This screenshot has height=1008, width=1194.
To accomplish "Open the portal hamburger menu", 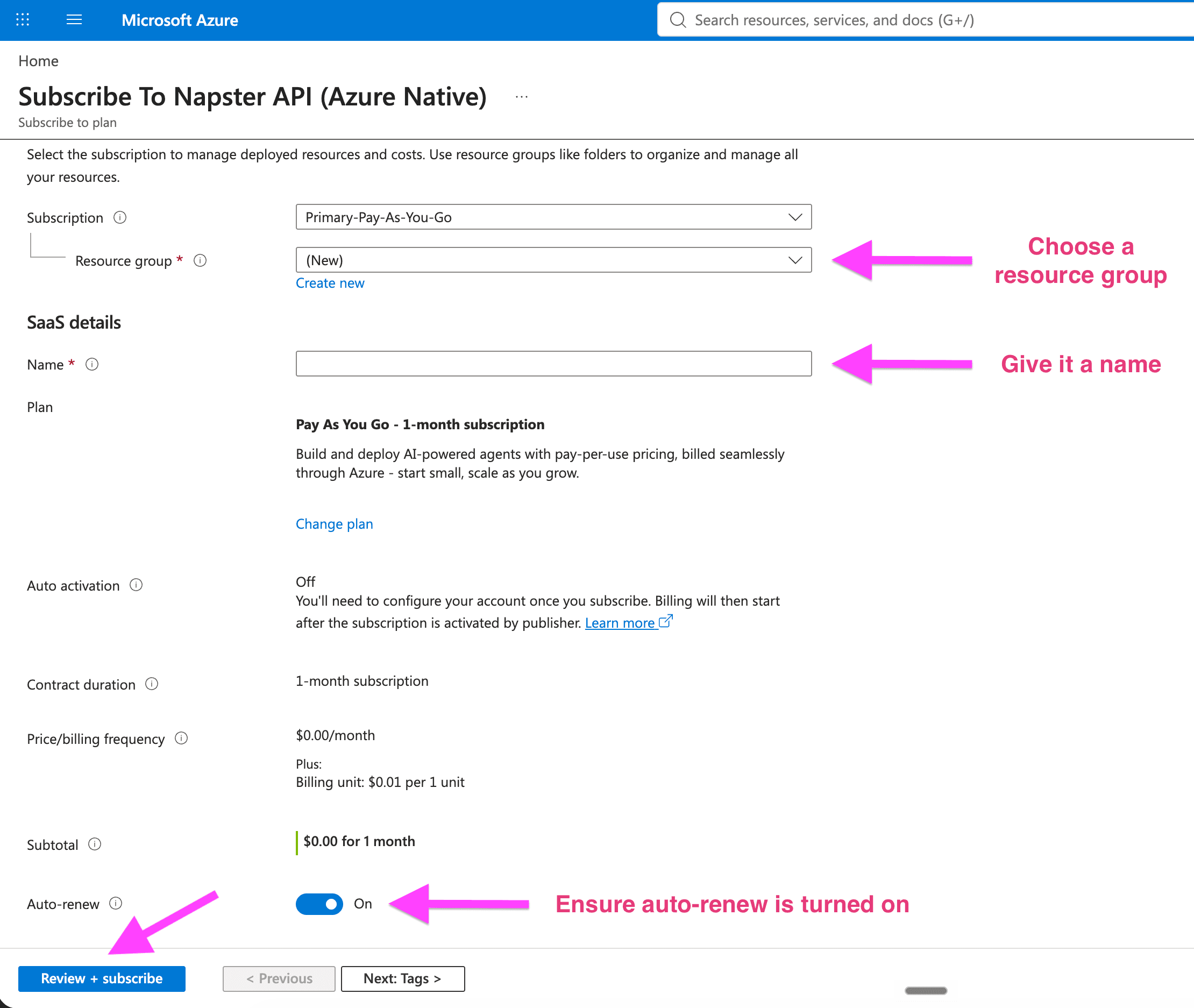I will click(74, 20).
